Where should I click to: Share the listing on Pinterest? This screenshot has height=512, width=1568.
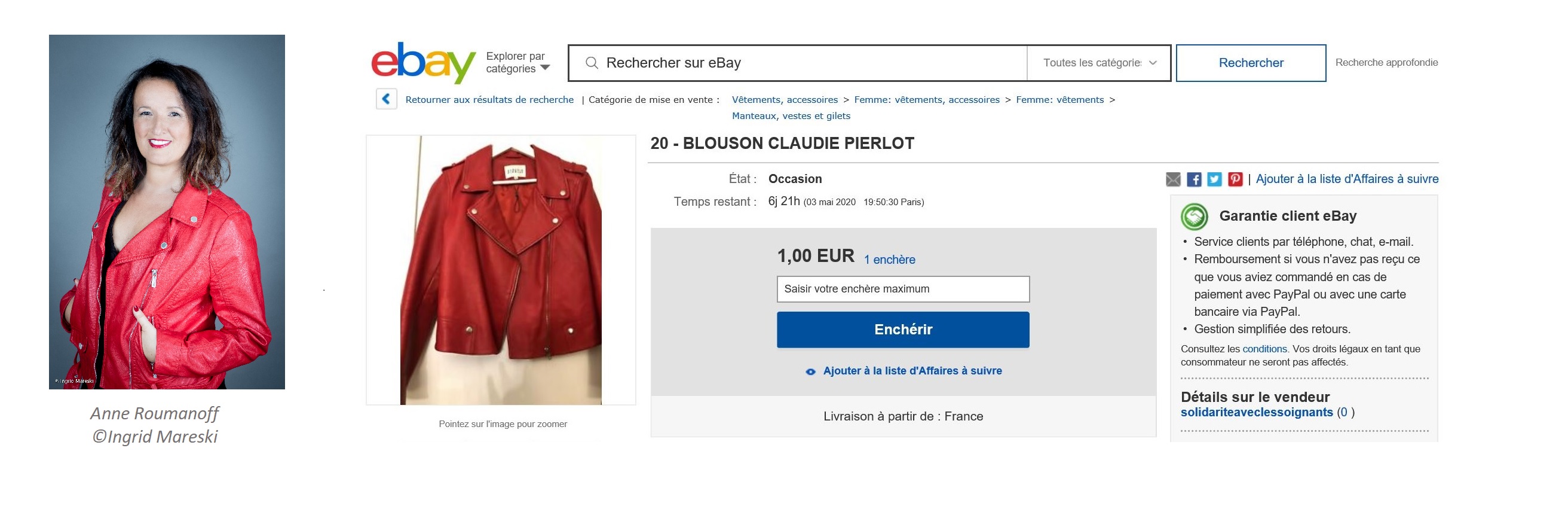(x=1235, y=179)
